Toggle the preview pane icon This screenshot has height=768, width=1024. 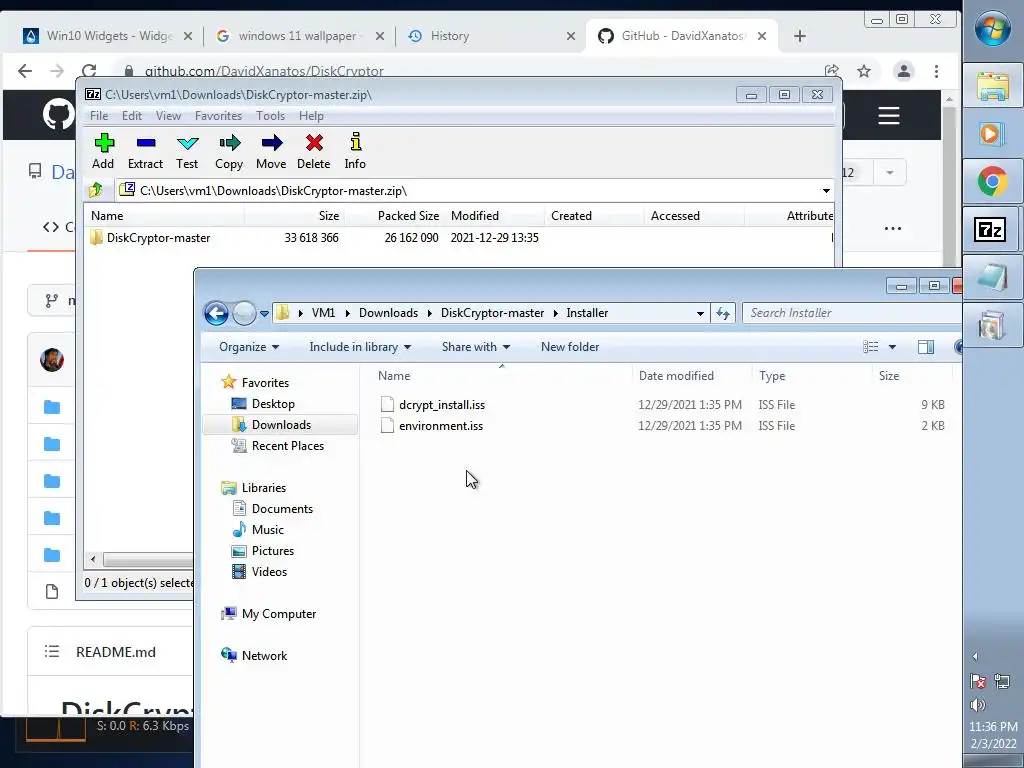pyautogui.click(x=926, y=347)
